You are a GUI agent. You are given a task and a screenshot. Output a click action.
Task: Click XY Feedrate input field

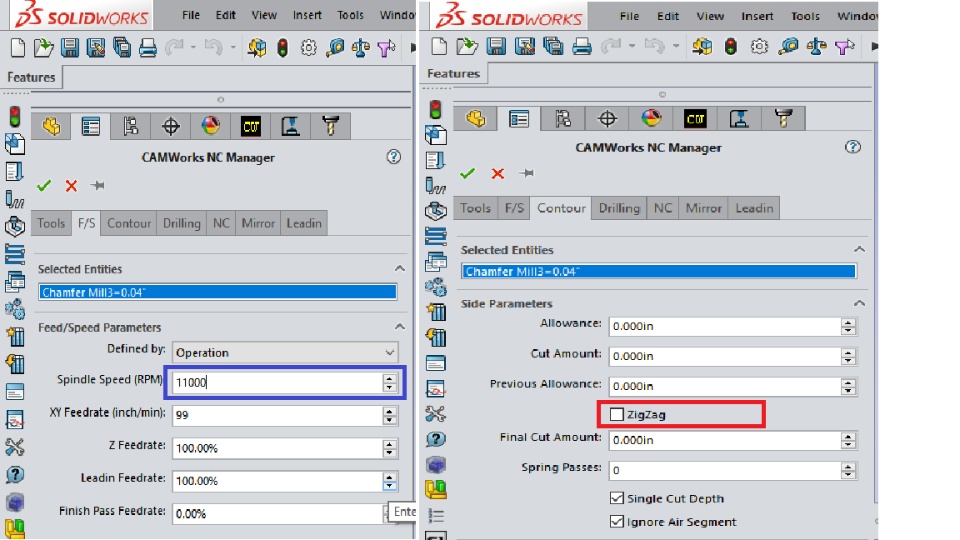pyautogui.click(x=277, y=415)
